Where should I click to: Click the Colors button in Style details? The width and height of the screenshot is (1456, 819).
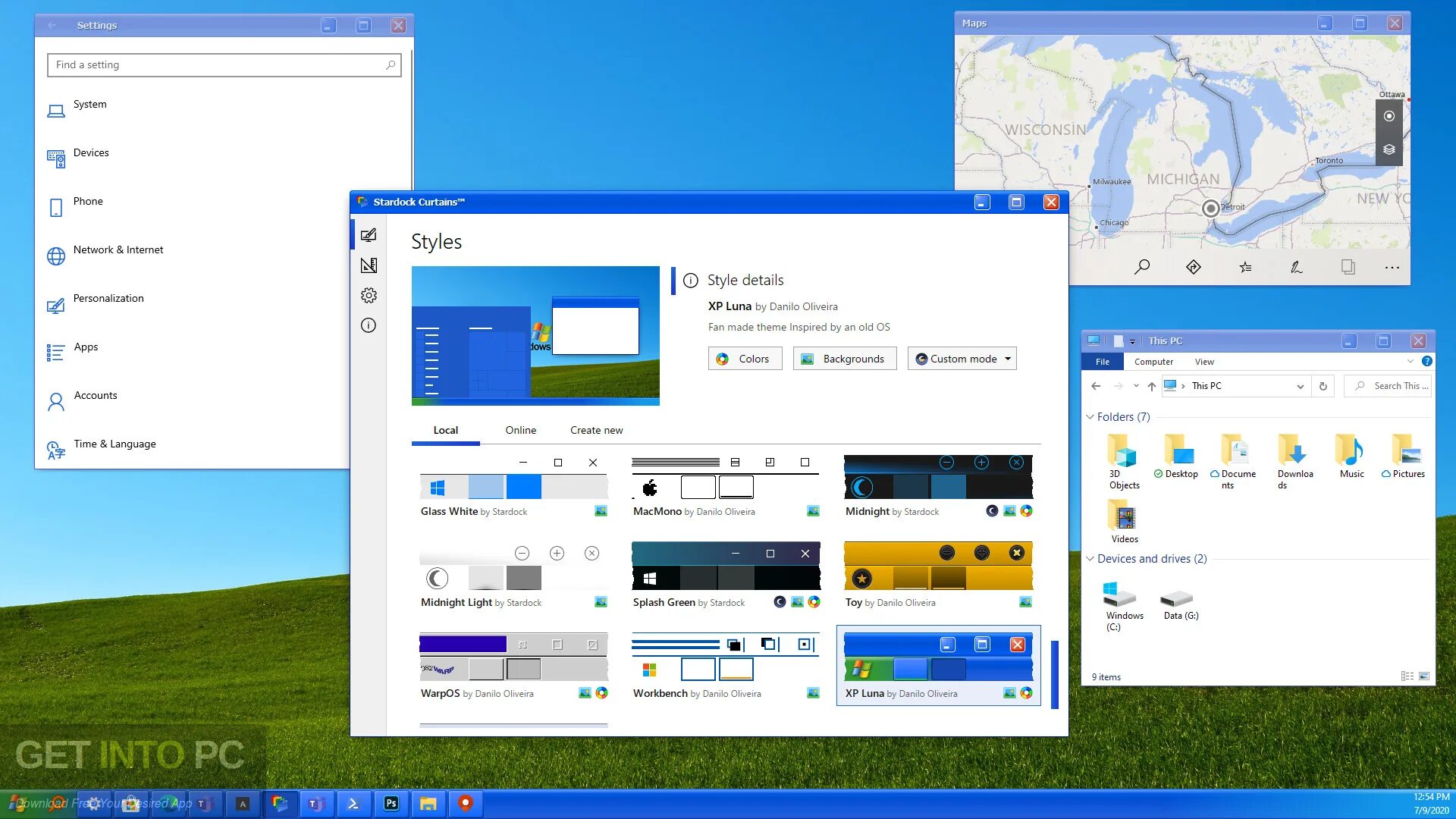click(x=744, y=358)
